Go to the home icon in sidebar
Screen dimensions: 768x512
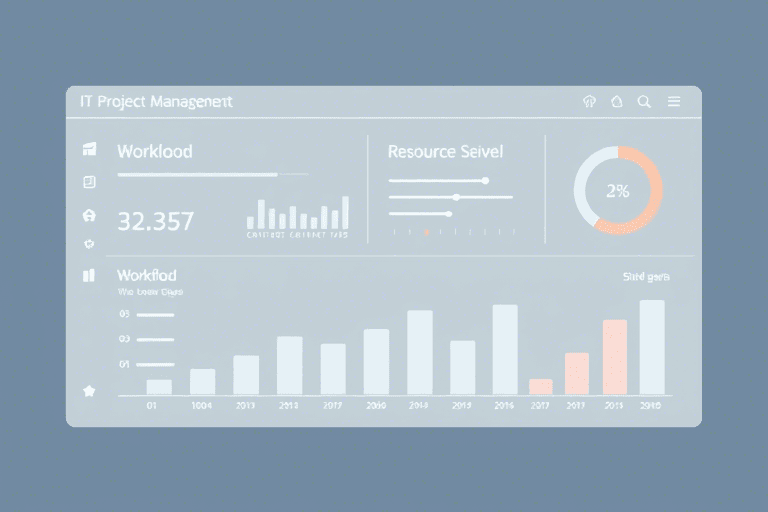pos(89,215)
